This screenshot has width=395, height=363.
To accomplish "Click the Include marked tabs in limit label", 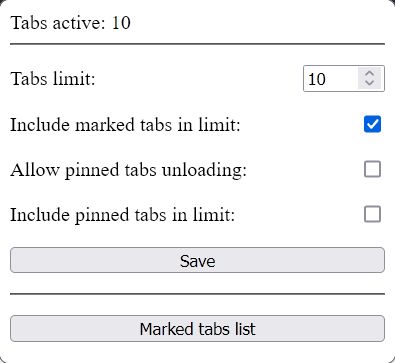I will 125,125.
